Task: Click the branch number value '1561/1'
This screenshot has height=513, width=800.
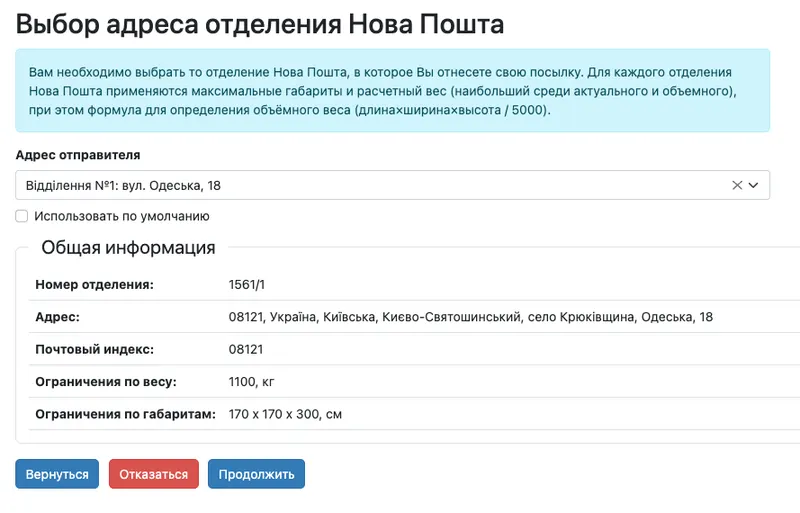Action: [246, 284]
